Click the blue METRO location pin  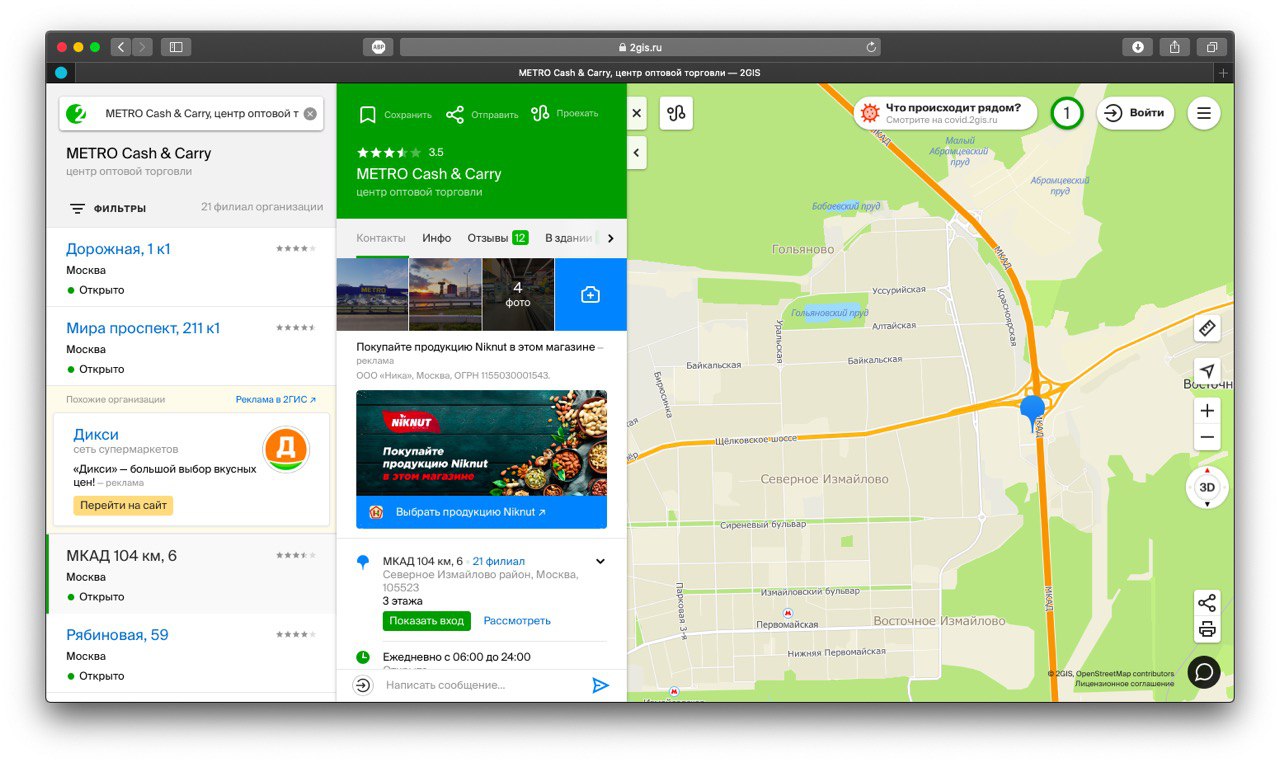point(1032,411)
